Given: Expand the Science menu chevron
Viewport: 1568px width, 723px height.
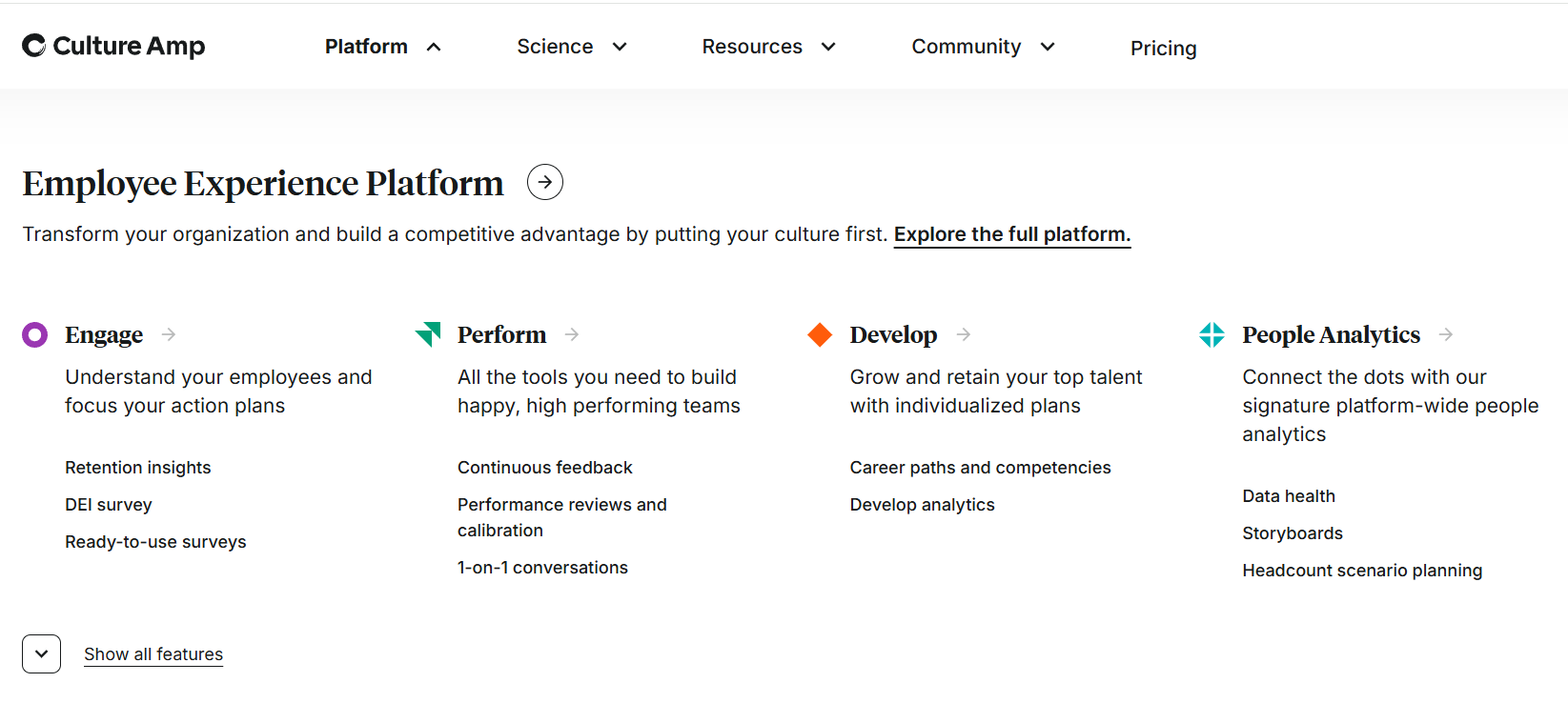Looking at the screenshot, I should 620,47.
